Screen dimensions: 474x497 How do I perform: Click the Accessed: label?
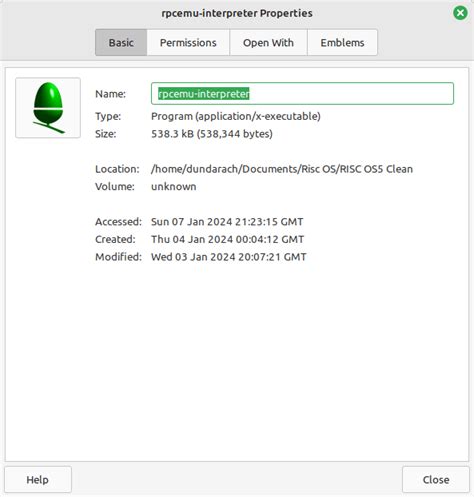pos(118,222)
